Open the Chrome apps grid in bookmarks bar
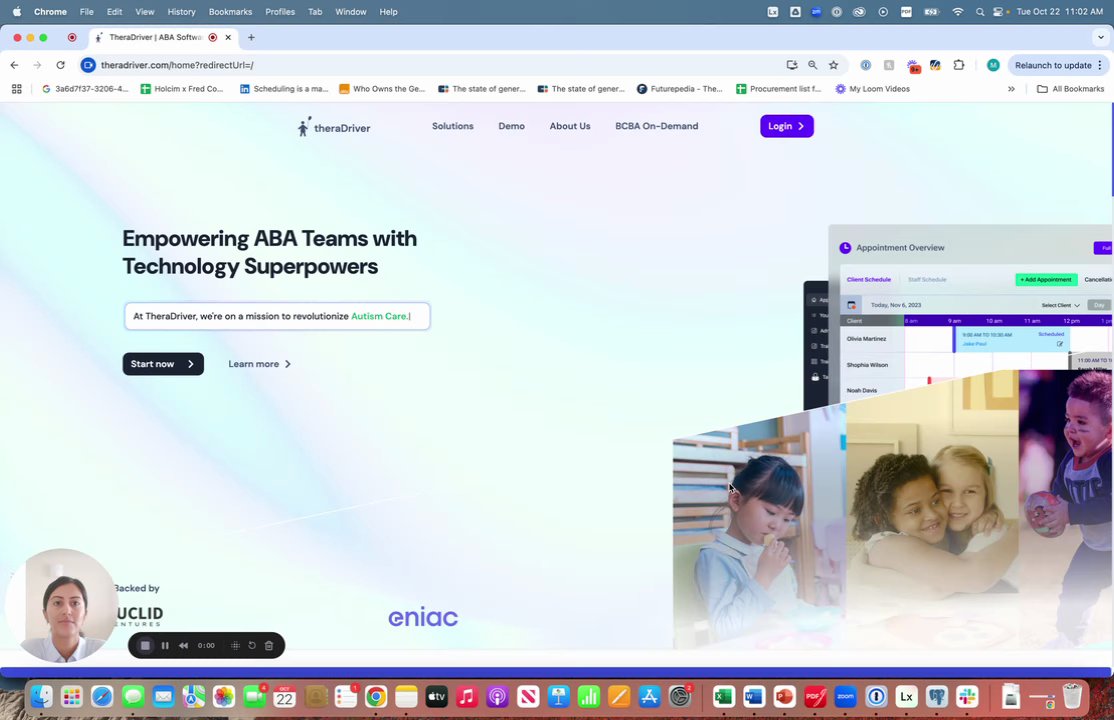The width and height of the screenshot is (1114, 720). click(x=16, y=89)
